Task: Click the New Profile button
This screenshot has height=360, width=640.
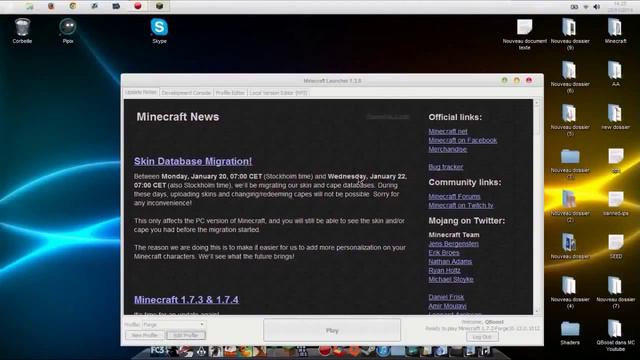Action: click(144, 336)
